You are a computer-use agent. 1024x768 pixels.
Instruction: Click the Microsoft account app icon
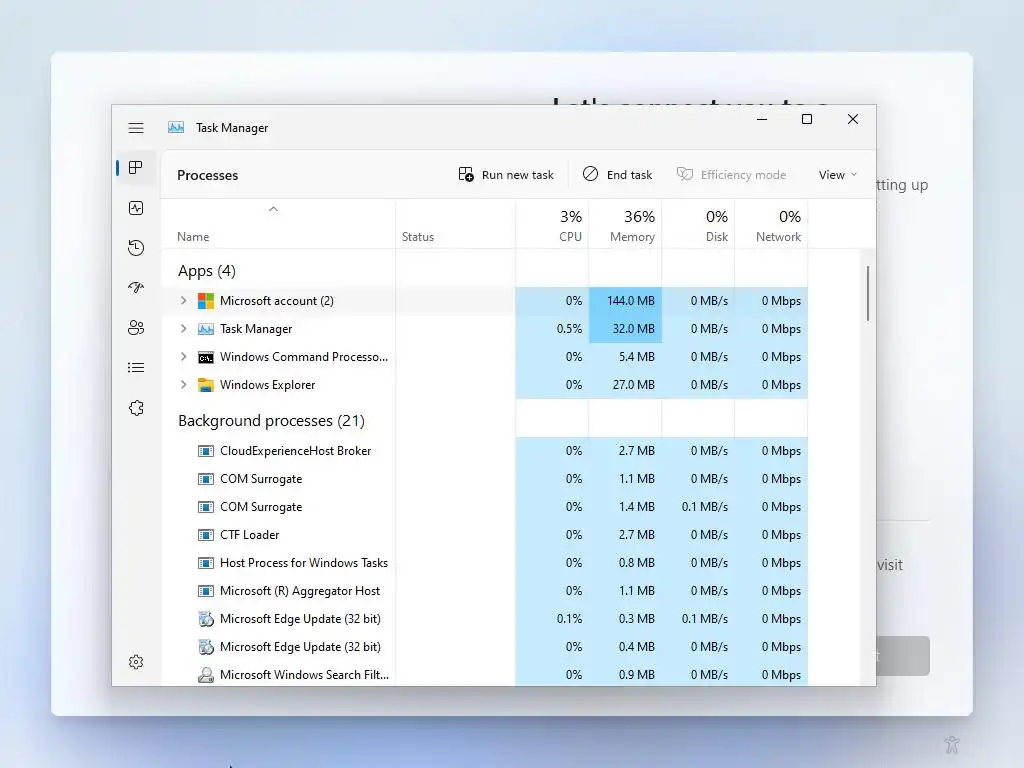tap(206, 300)
